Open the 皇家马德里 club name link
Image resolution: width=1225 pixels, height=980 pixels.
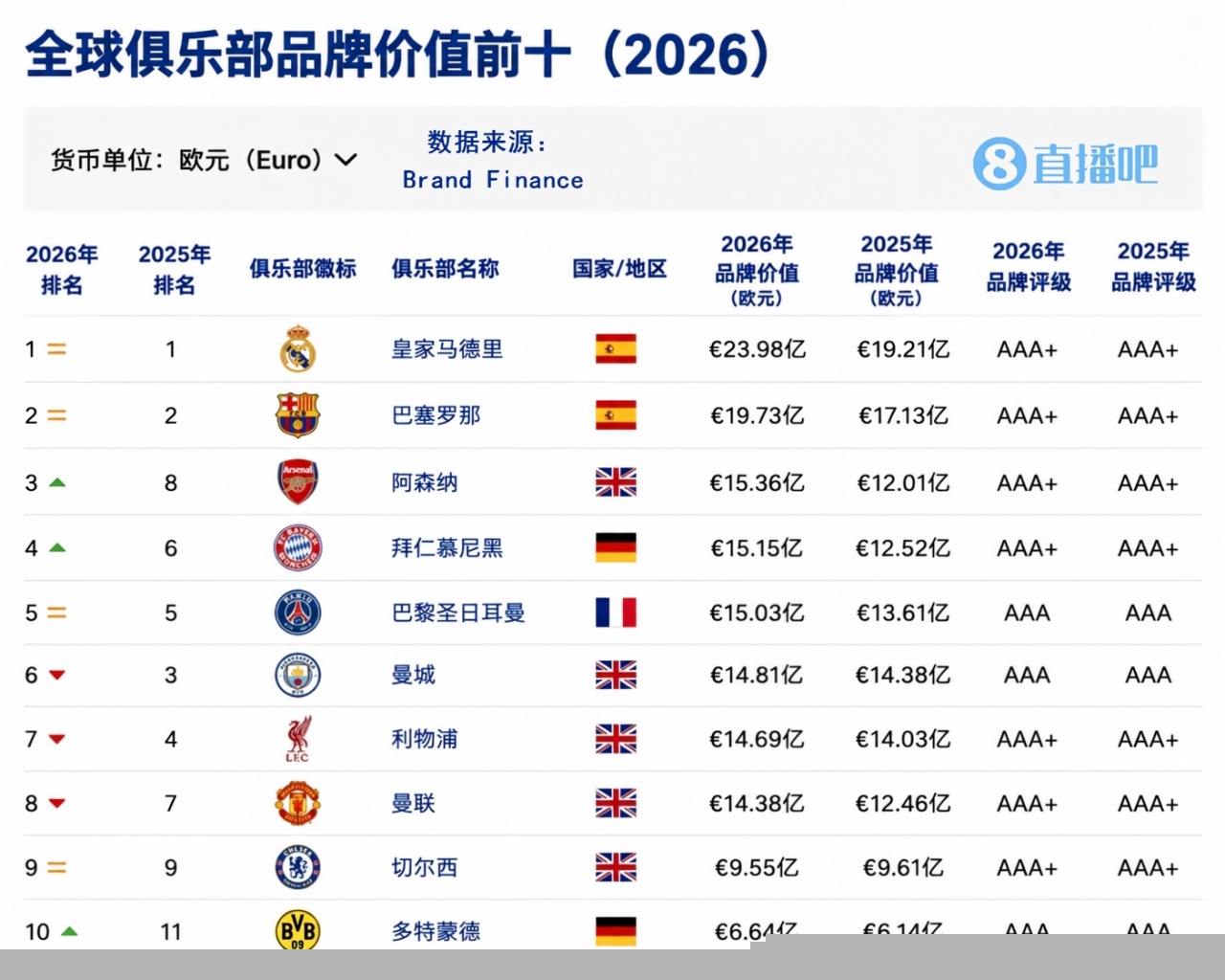pos(447,349)
